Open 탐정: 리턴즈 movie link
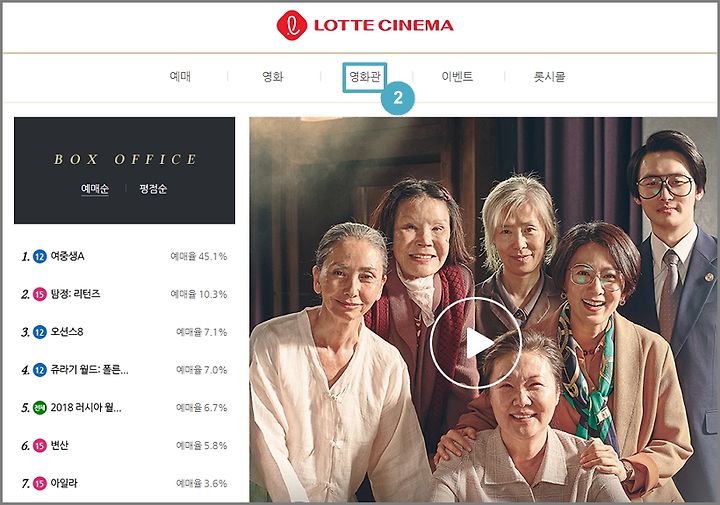Viewport: 720px width, 505px height. click(x=75, y=294)
